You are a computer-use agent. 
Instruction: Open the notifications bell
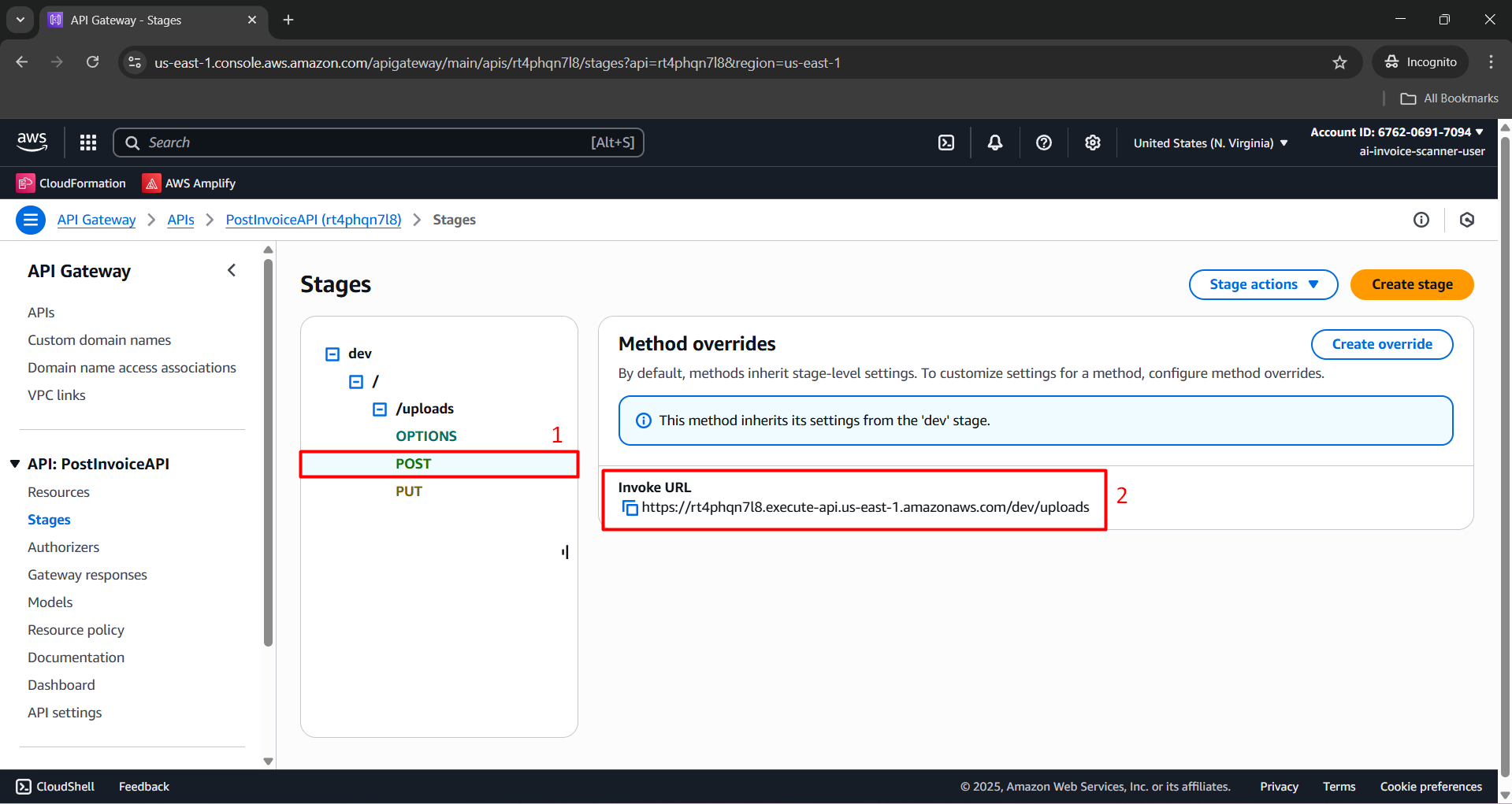(995, 143)
